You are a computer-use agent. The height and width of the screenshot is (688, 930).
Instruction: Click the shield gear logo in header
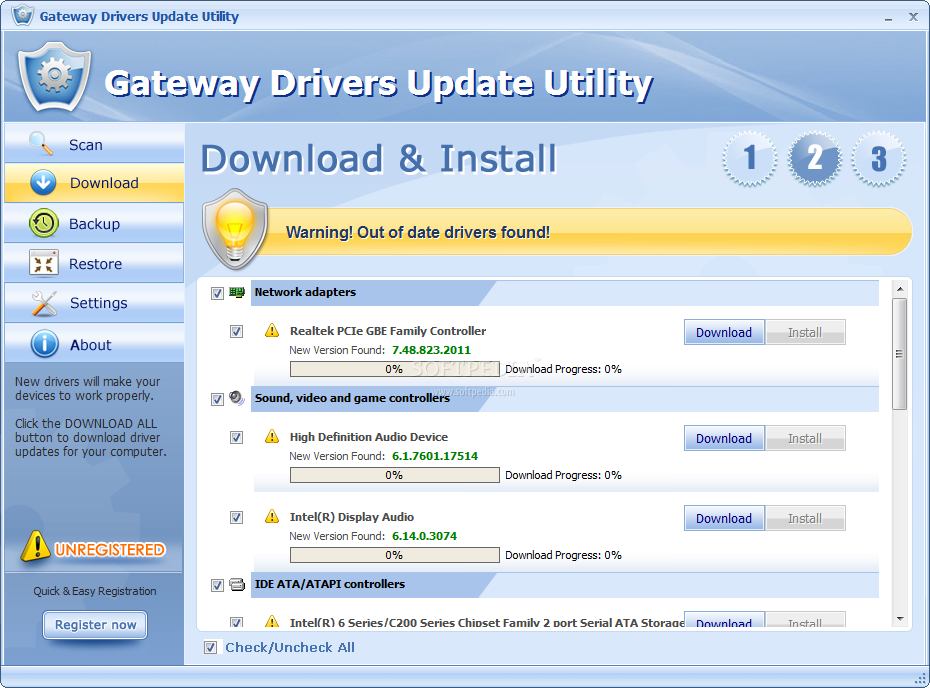[x=54, y=77]
